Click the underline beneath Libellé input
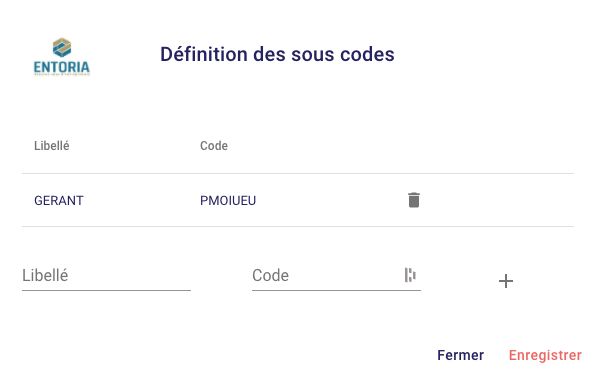This screenshot has width=596, height=376. (x=106, y=290)
